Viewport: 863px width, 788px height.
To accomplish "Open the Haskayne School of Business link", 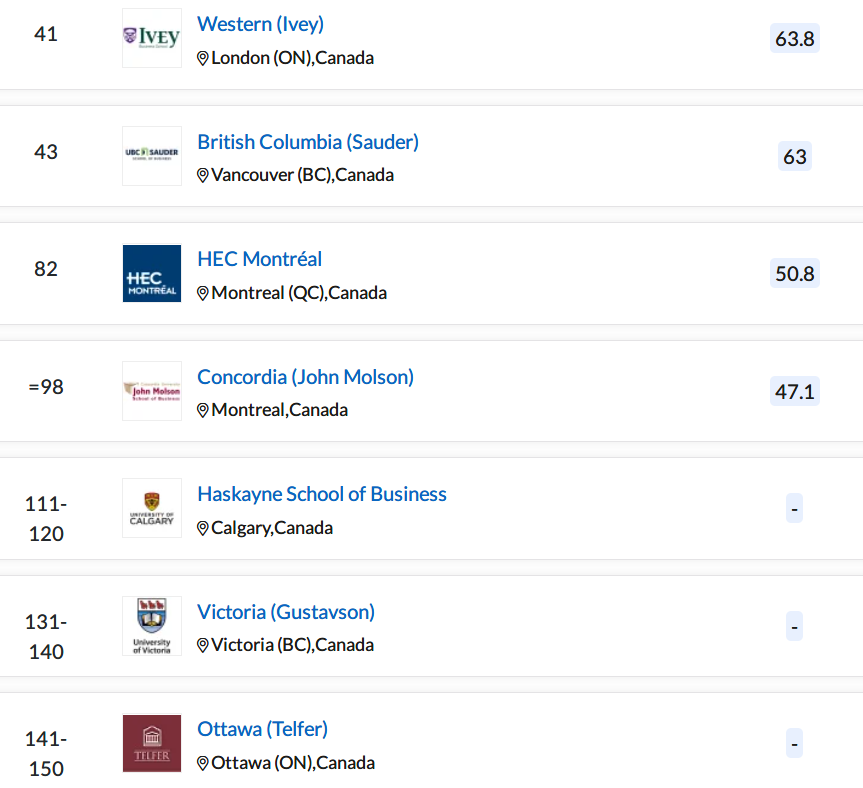I will click(x=322, y=494).
